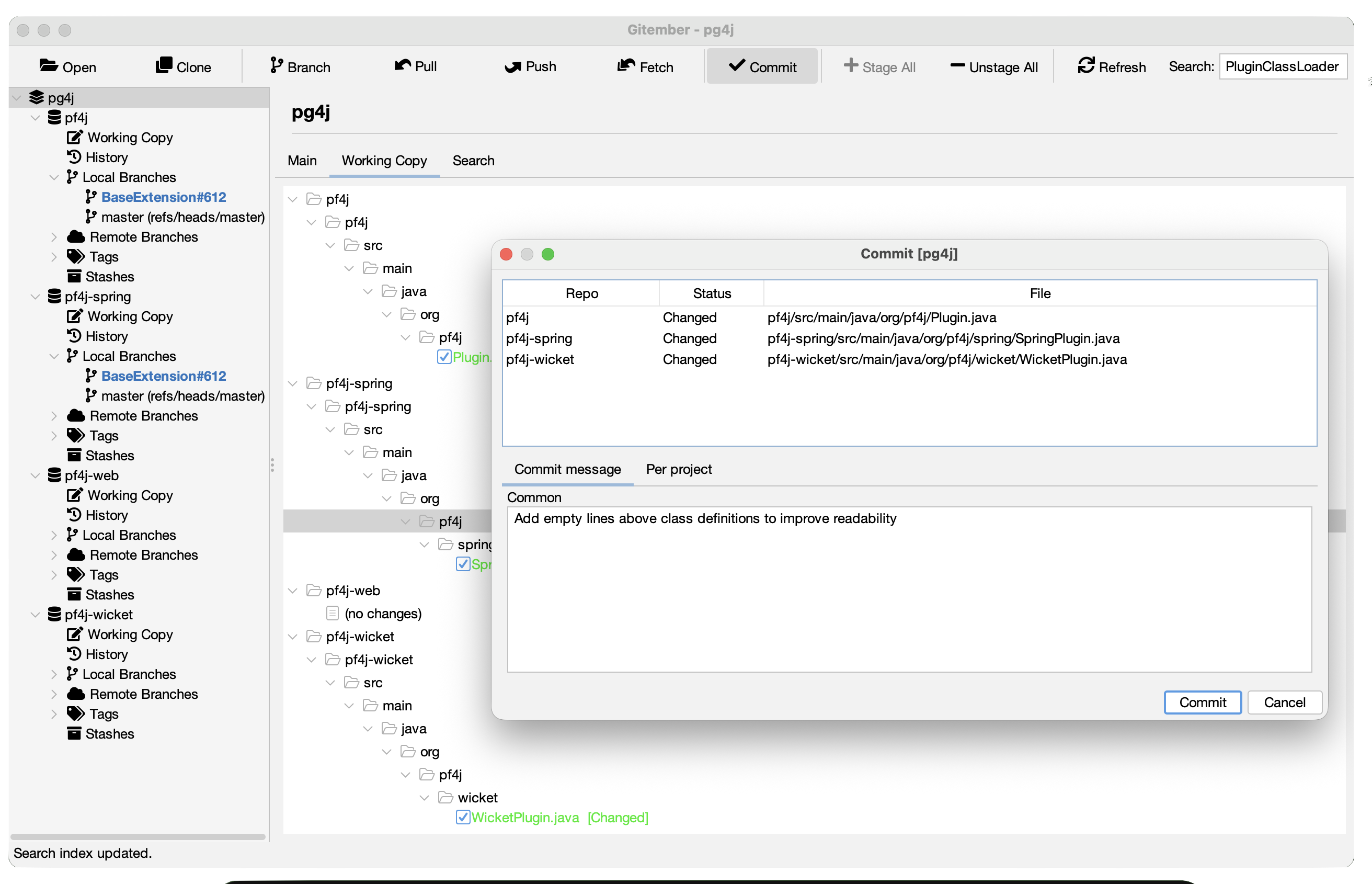Click the Clone icon in toolbar
Image resolution: width=1372 pixels, height=884 pixels.
[x=164, y=65]
